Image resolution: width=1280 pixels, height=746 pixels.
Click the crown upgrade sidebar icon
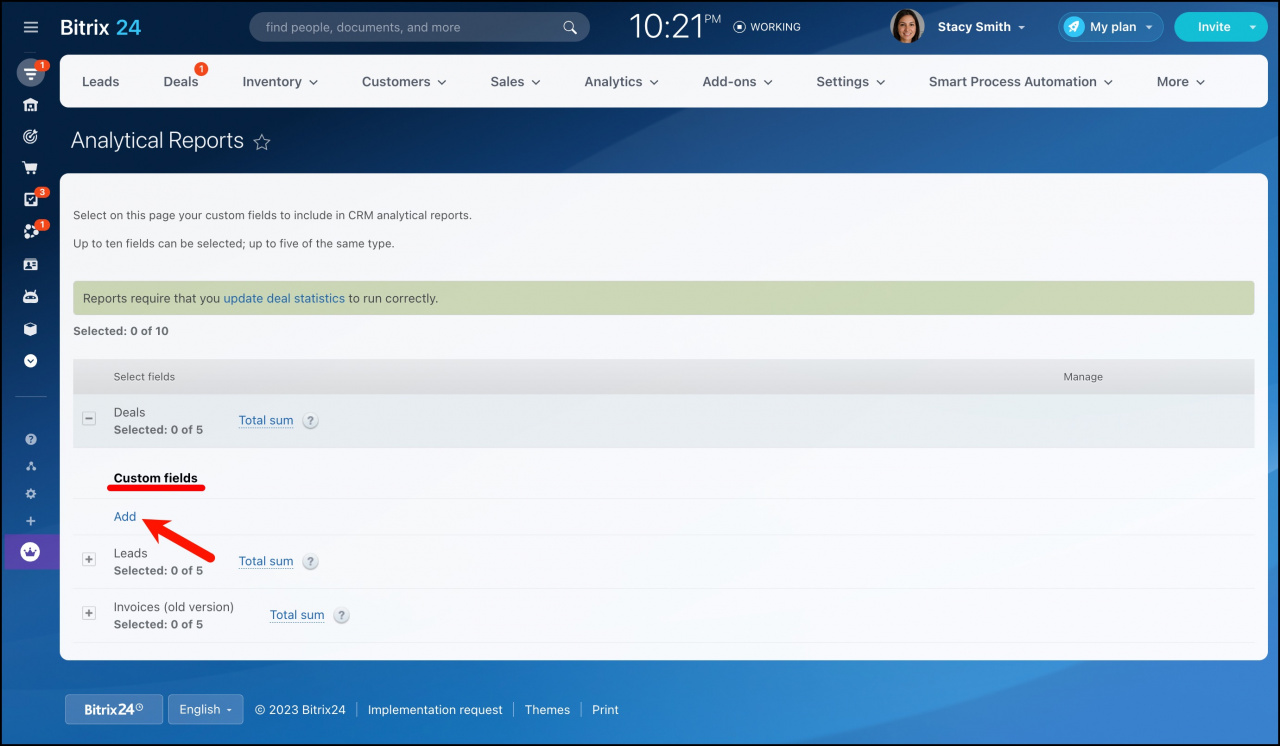[30, 552]
